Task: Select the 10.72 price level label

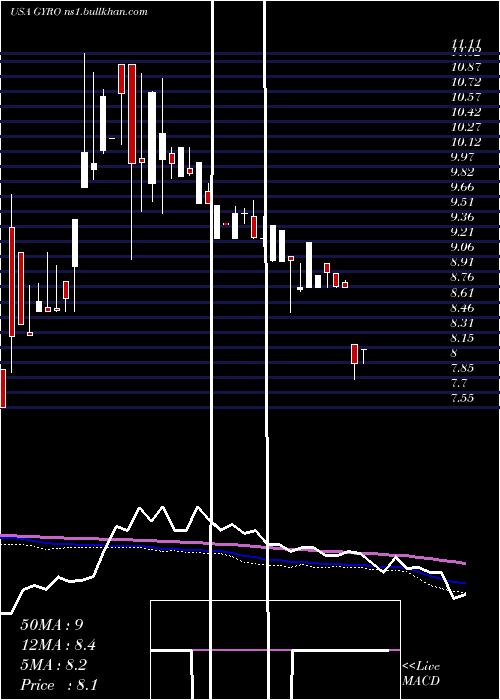Action: [x=466, y=82]
